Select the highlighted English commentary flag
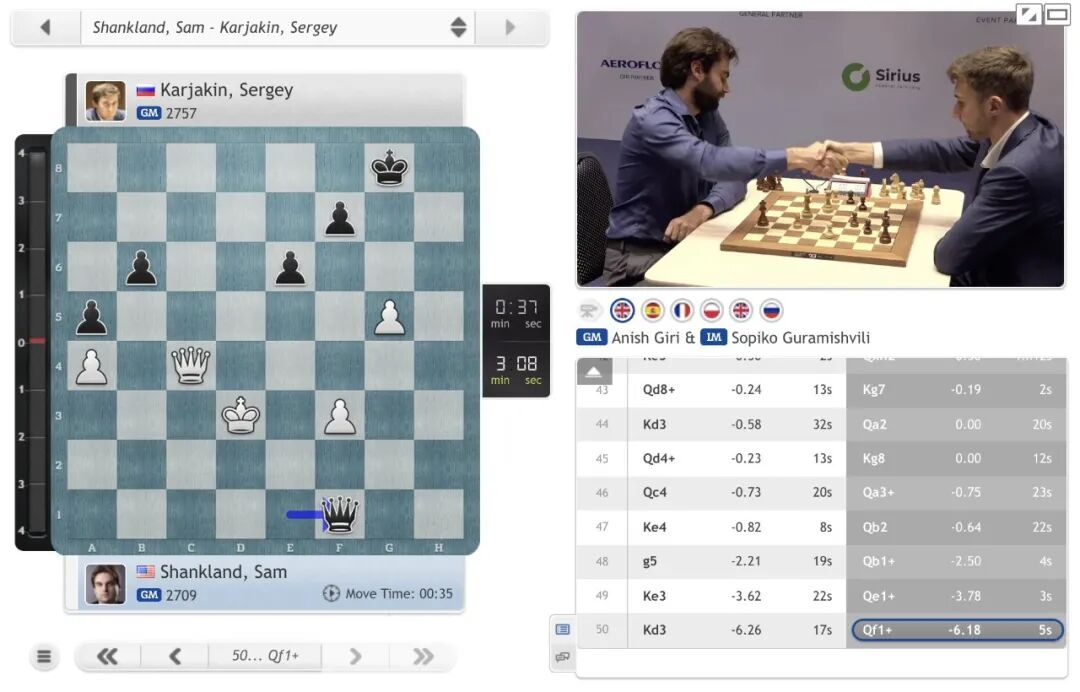Screen dimensions: 1080x692 622,311
